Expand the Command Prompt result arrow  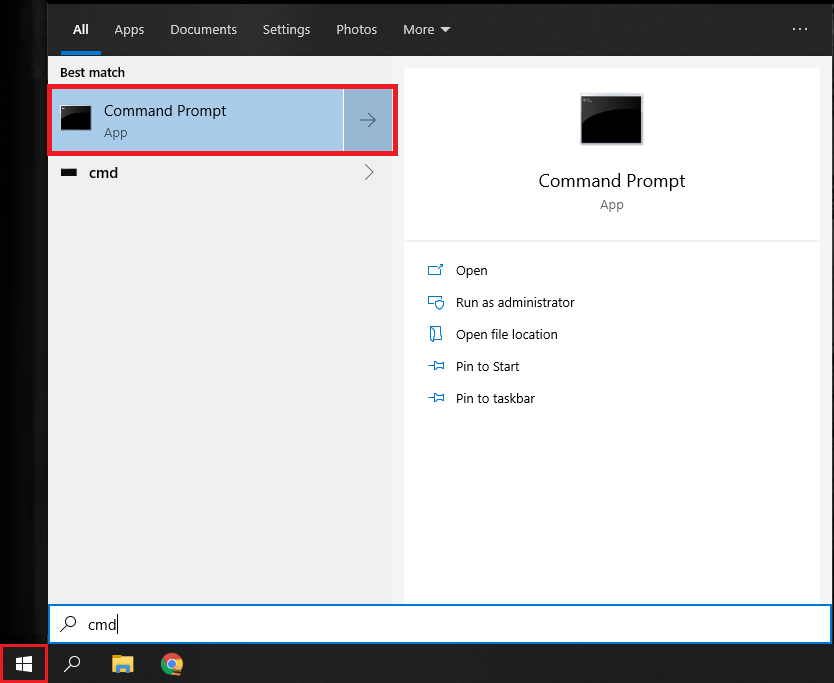pyautogui.click(x=368, y=120)
